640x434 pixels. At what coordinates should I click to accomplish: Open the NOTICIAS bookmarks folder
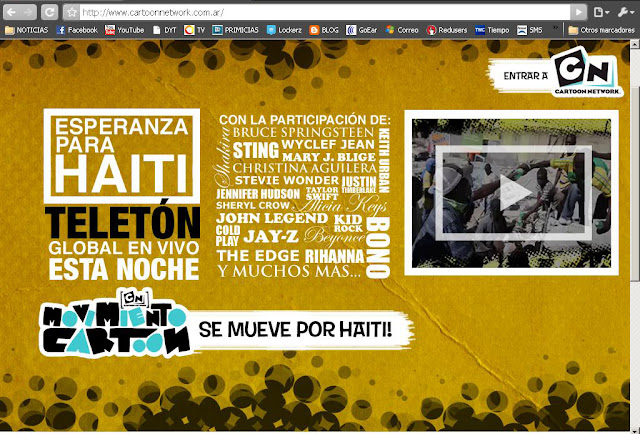point(27,31)
